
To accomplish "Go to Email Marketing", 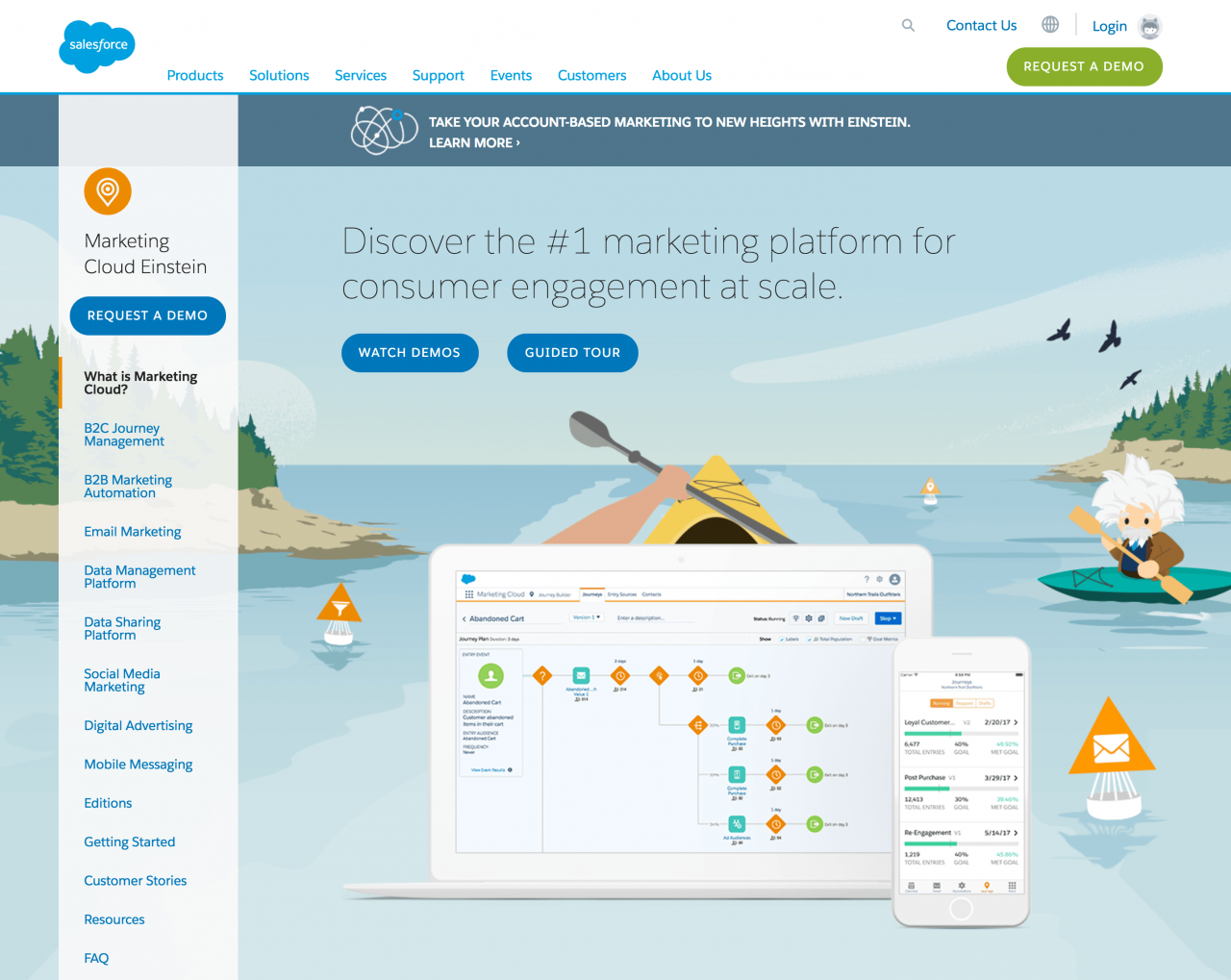I will coord(133,532).
